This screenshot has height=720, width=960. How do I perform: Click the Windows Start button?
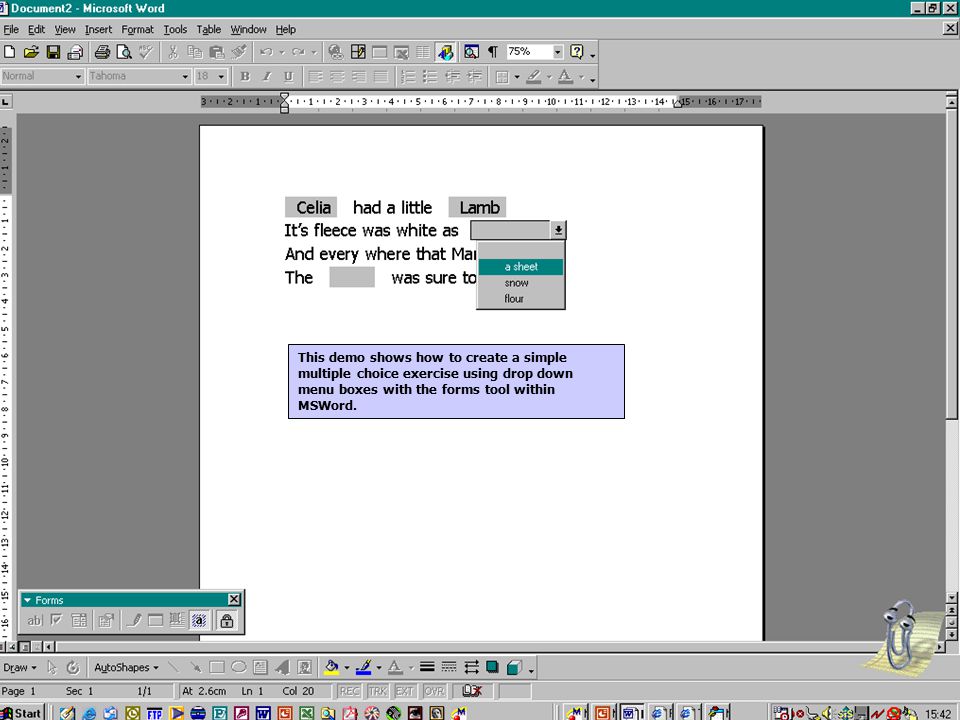(x=21, y=713)
